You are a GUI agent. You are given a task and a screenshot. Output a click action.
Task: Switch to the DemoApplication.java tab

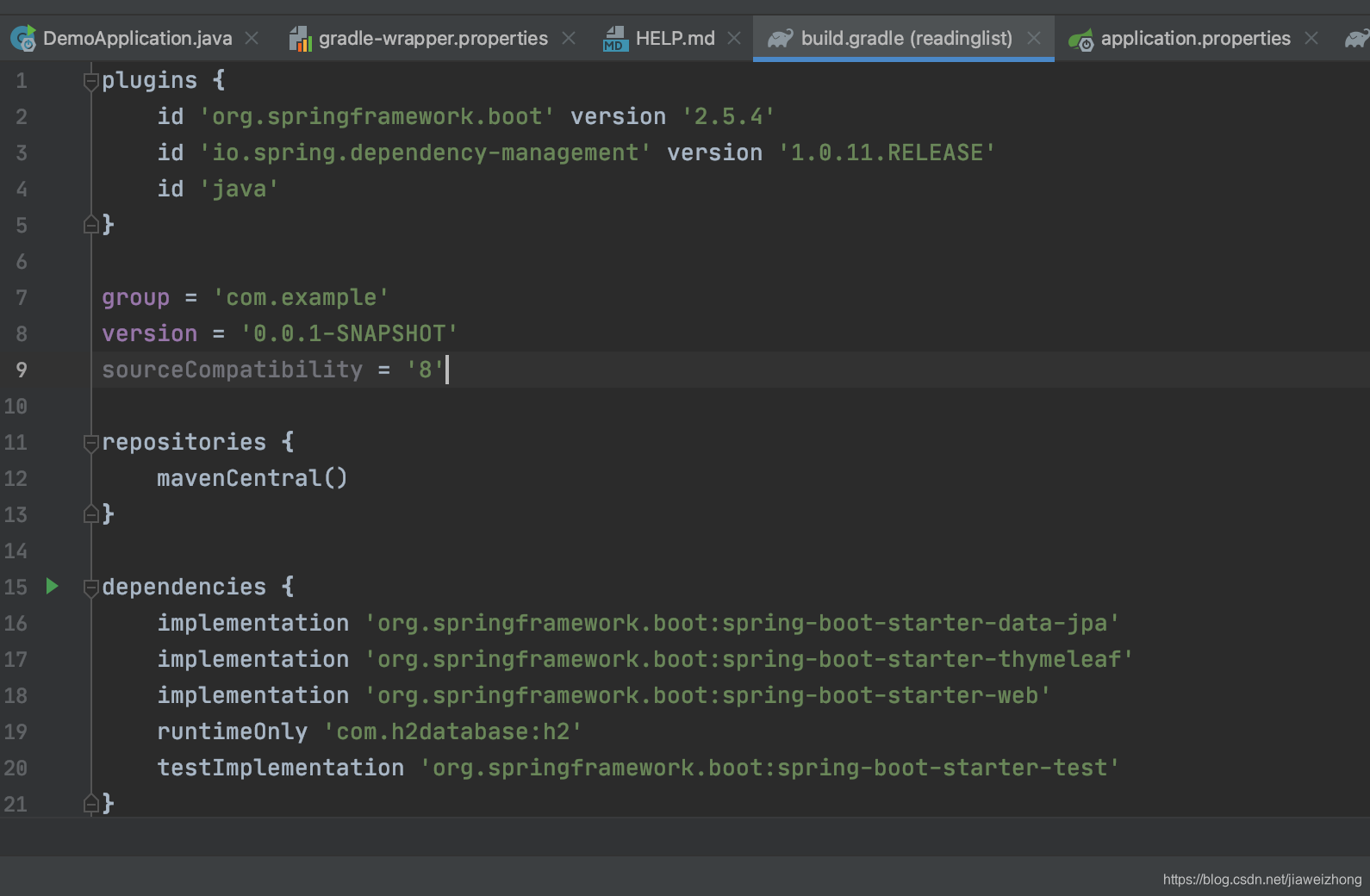(x=137, y=39)
